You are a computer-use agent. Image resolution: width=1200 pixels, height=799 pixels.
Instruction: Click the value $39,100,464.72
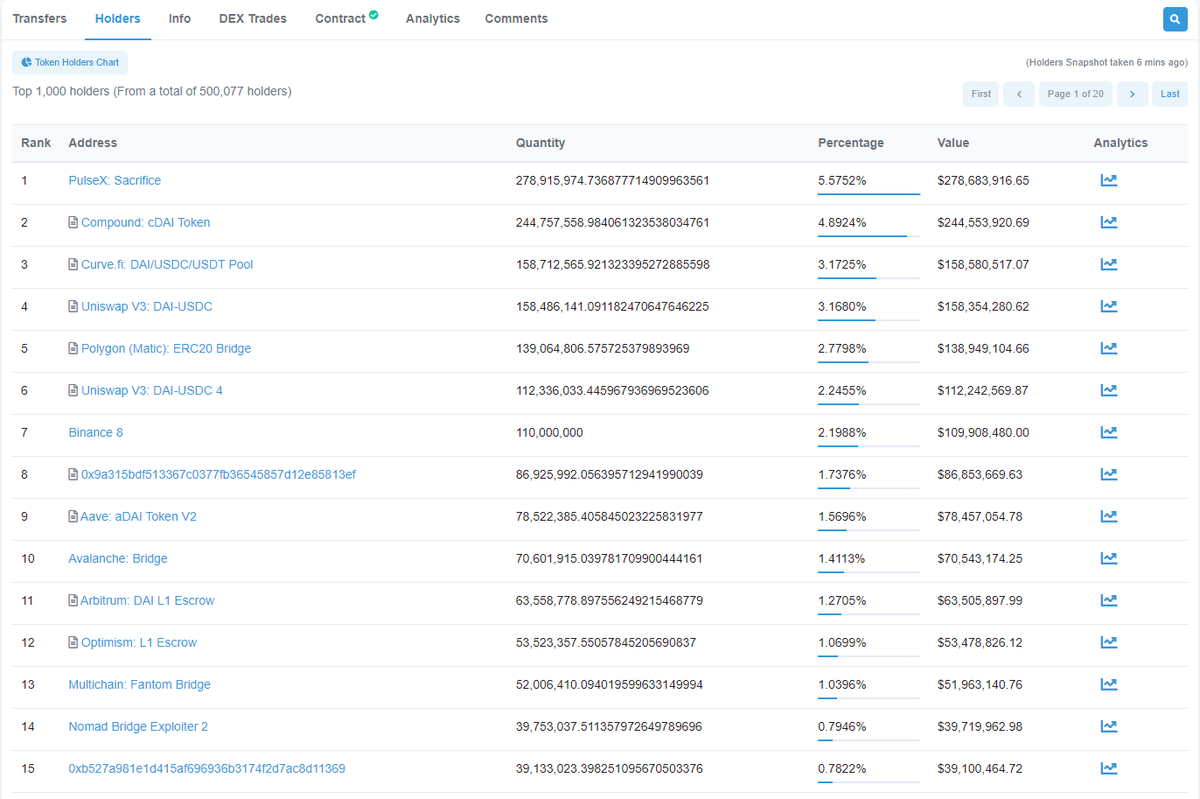click(x=980, y=769)
